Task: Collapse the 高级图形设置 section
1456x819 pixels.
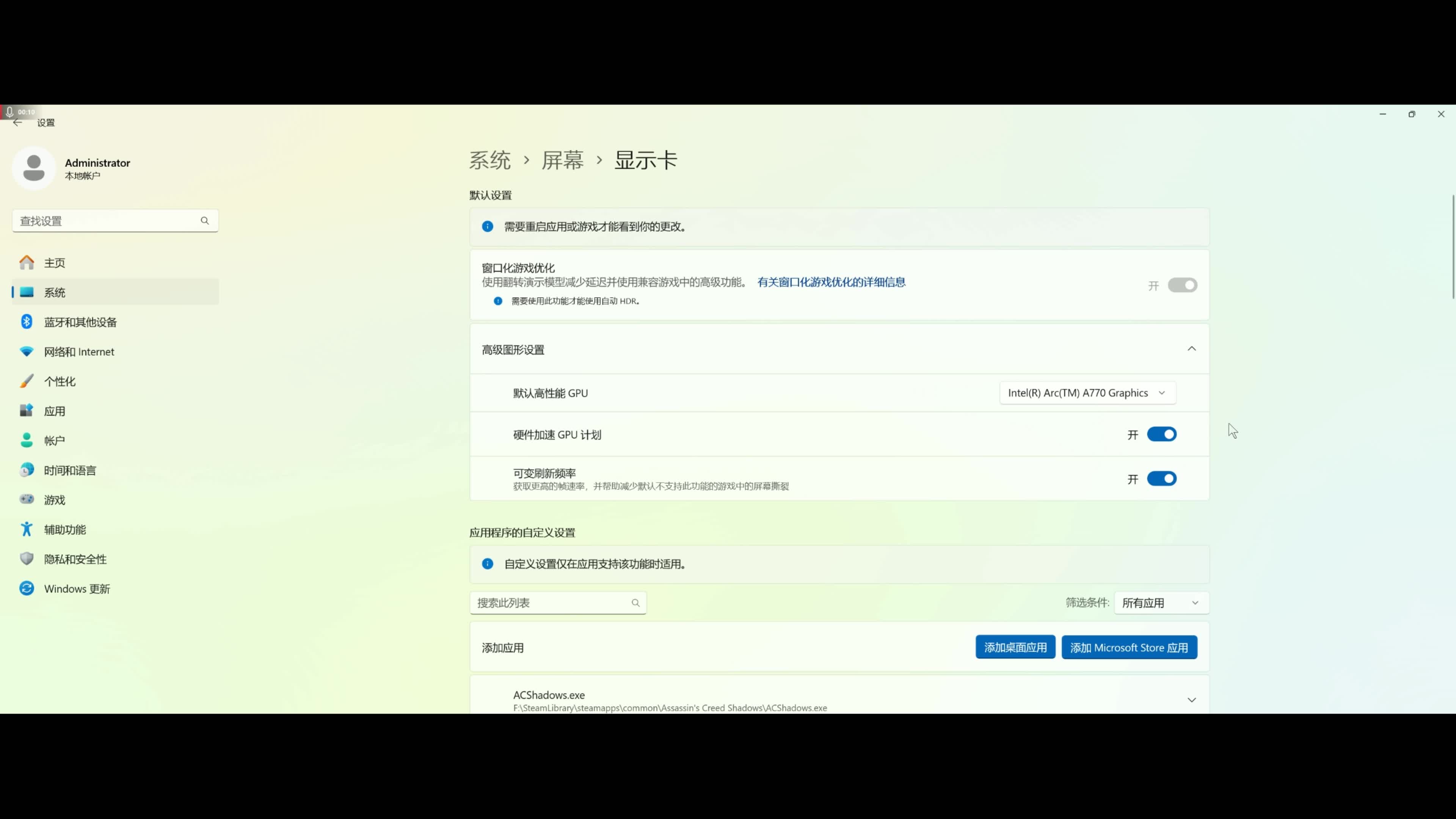Action: pos(1191,349)
